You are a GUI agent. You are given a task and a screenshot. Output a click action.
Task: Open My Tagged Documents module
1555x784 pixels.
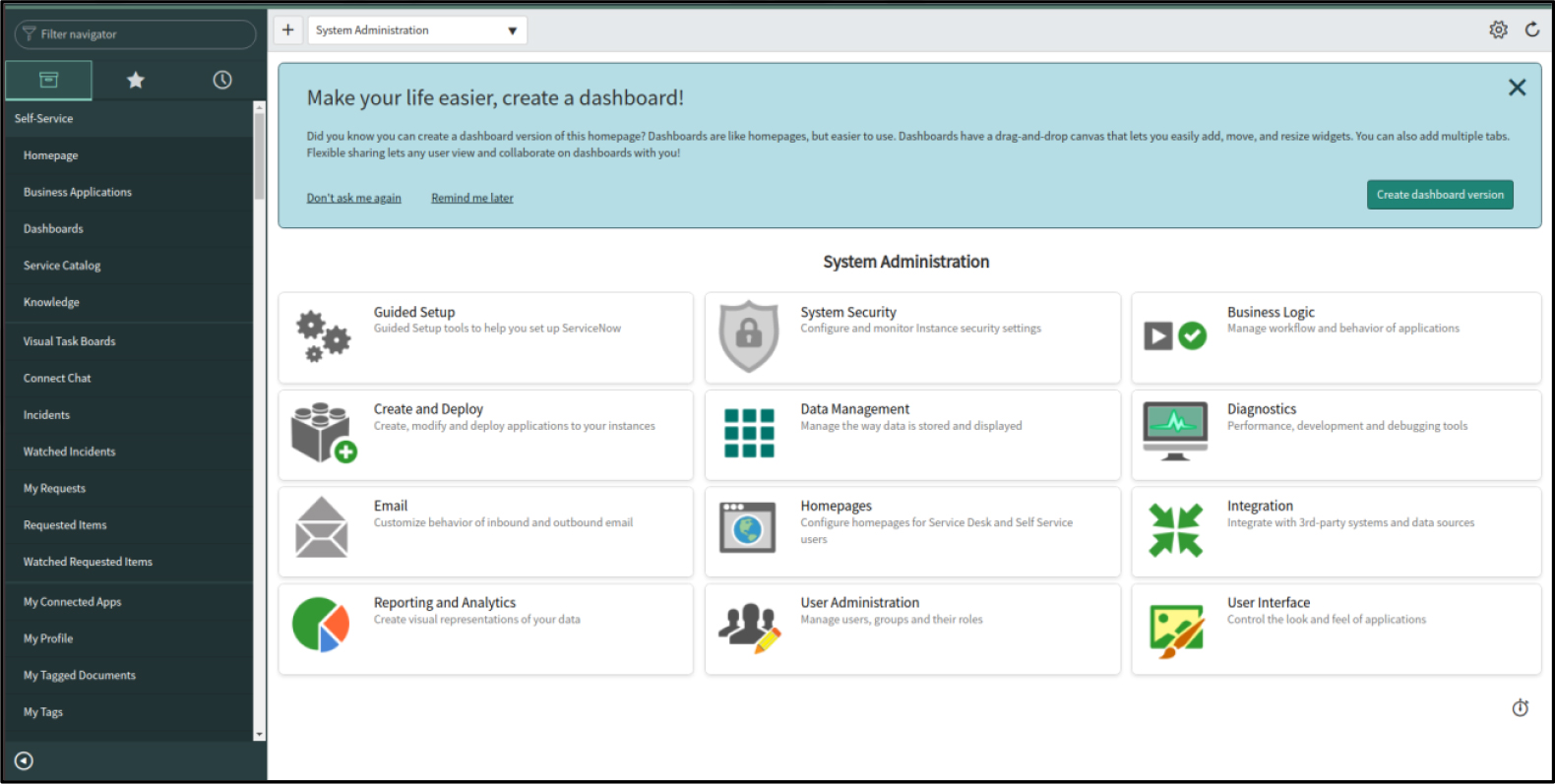(x=127, y=675)
